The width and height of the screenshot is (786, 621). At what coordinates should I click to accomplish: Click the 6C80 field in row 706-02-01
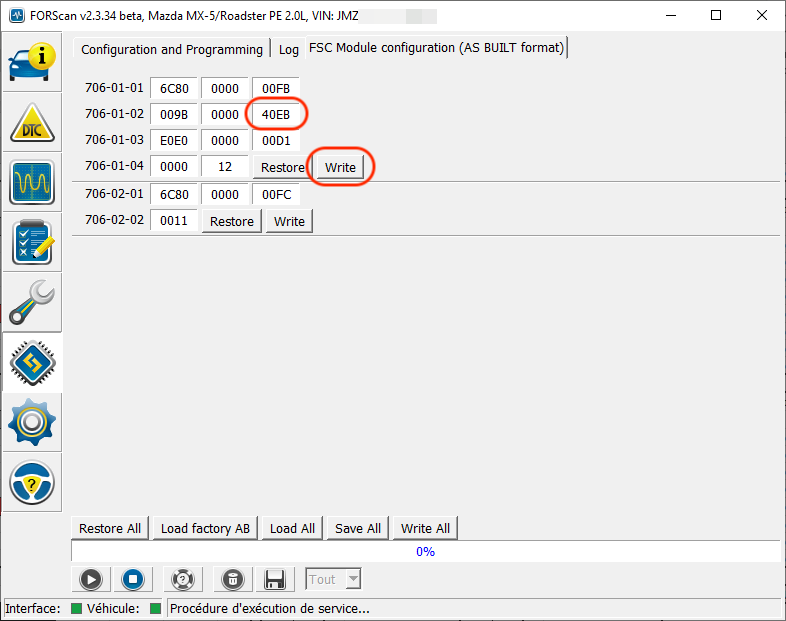pos(174,194)
